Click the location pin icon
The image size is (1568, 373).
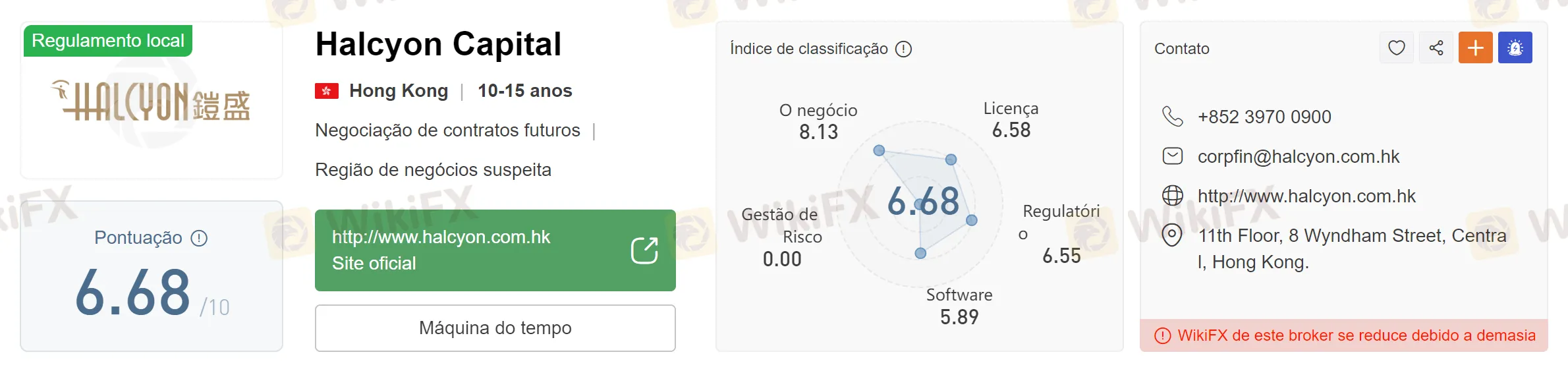pos(1172,235)
